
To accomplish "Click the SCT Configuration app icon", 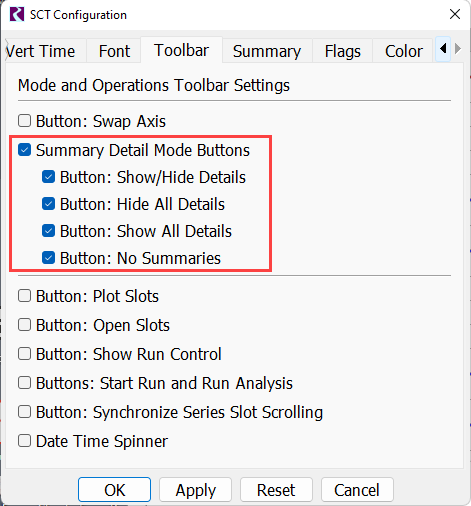I will (17, 14).
